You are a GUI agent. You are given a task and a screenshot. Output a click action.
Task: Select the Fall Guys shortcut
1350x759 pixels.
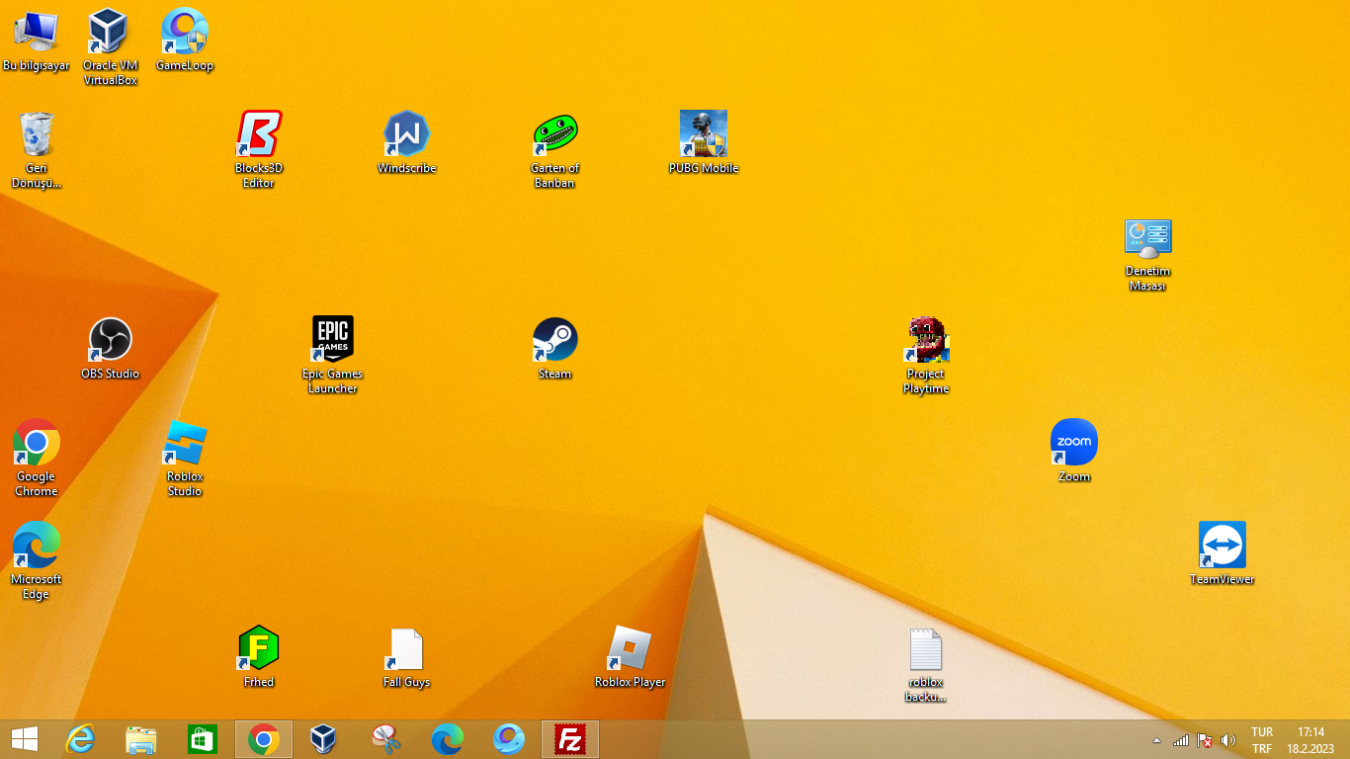point(407,657)
